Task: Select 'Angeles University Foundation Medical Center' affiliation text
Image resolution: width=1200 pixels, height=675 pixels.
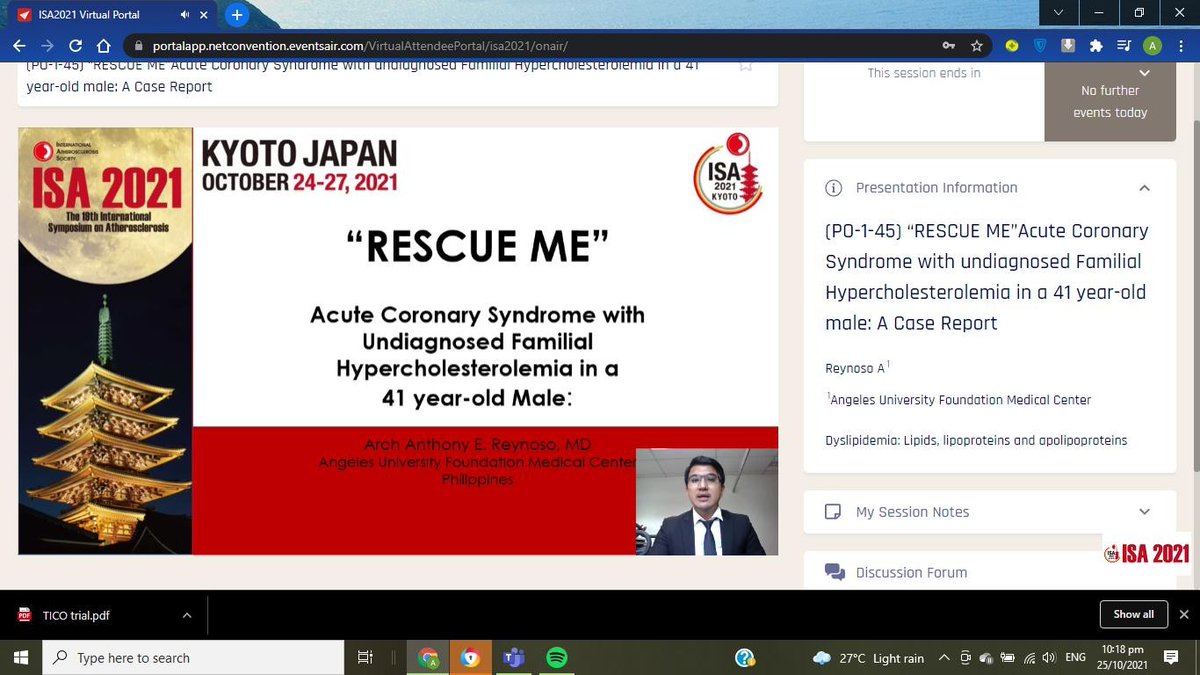Action: pyautogui.click(x=958, y=400)
